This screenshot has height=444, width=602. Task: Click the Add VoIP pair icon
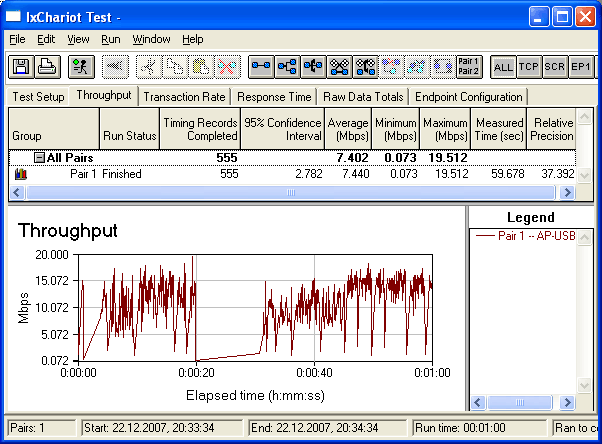click(313, 67)
